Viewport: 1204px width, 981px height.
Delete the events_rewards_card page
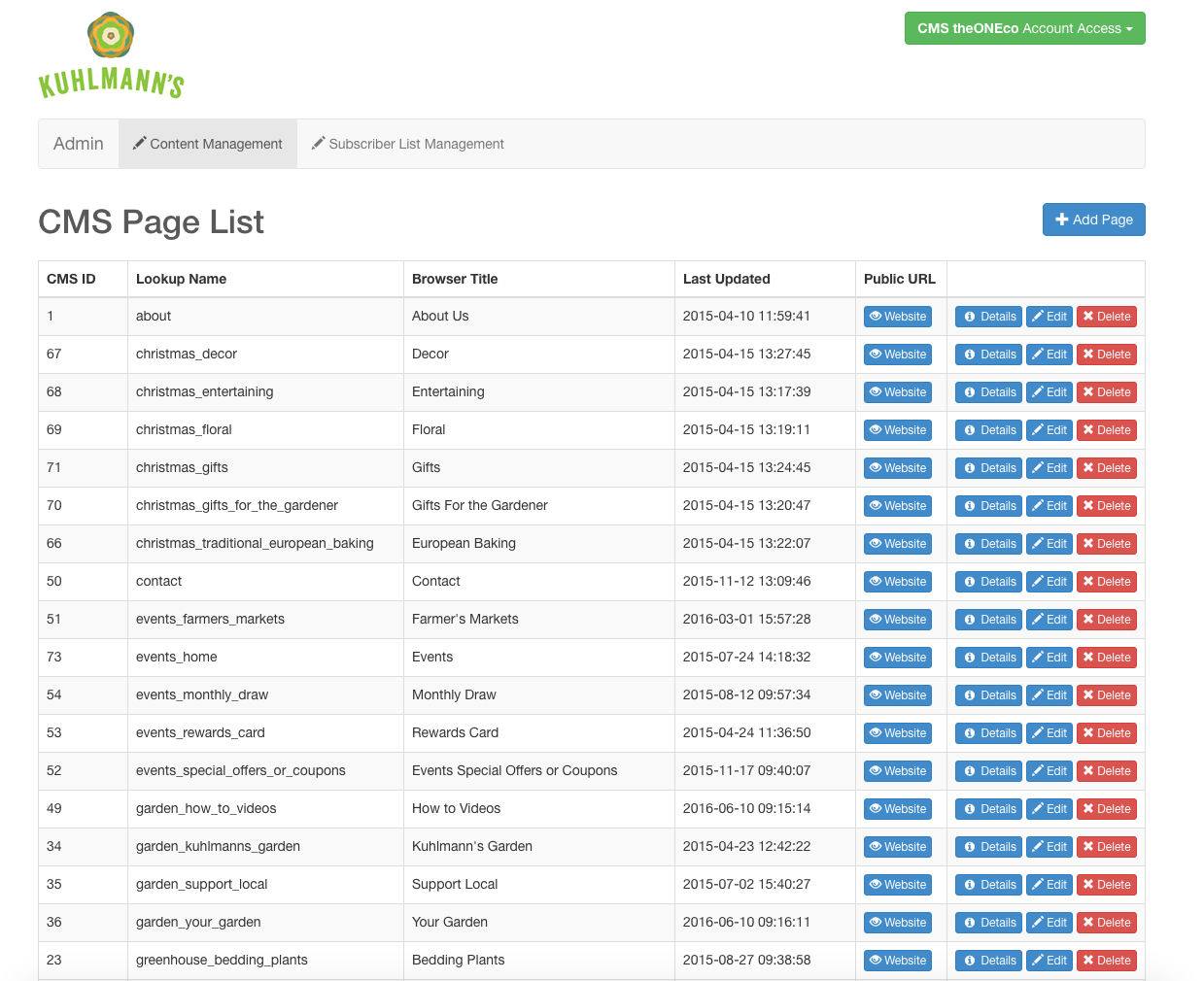pos(1106,733)
